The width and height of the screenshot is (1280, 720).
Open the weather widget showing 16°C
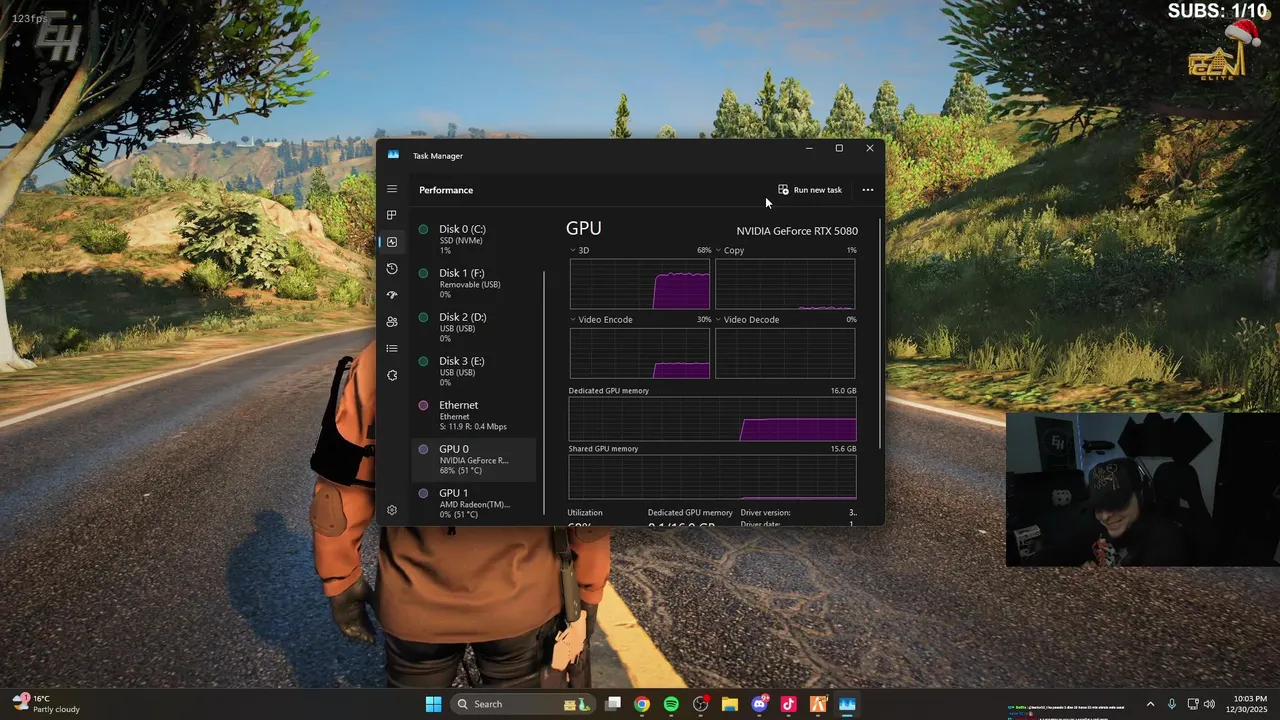coord(47,704)
